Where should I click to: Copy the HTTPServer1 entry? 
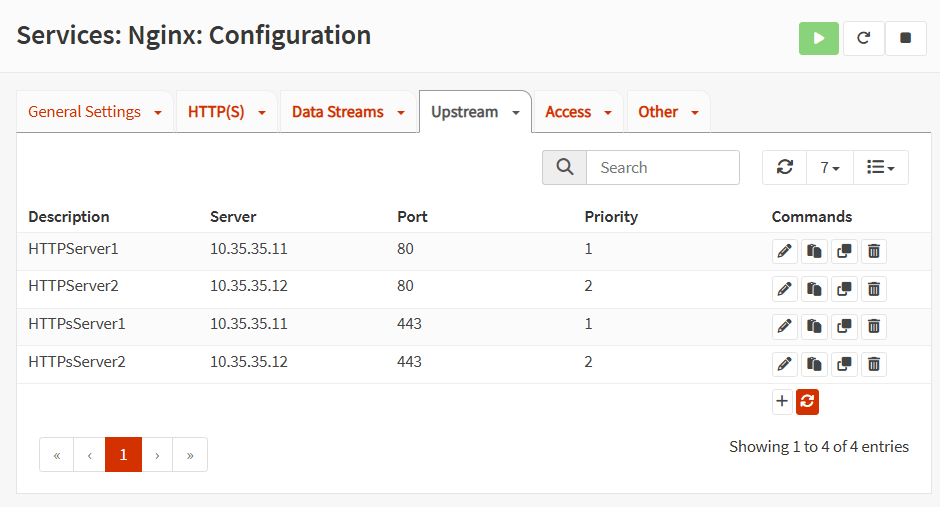(x=814, y=251)
